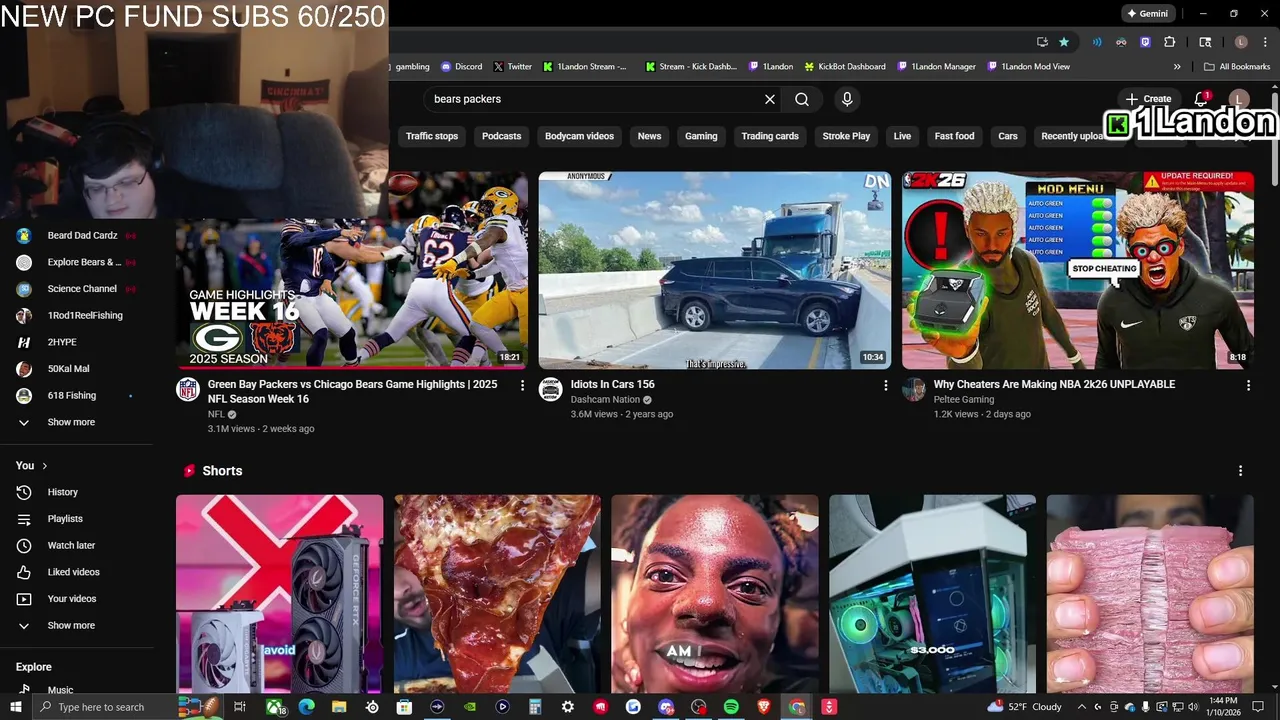Open the Peltee Gaming channel
Viewport: 1280px width, 720px height.
964,399
